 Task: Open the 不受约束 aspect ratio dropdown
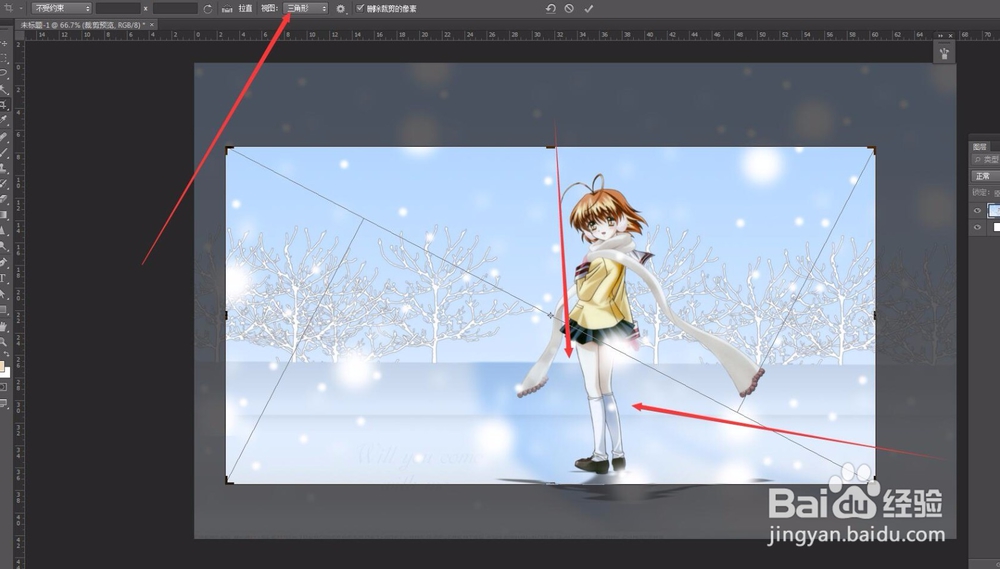61,8
